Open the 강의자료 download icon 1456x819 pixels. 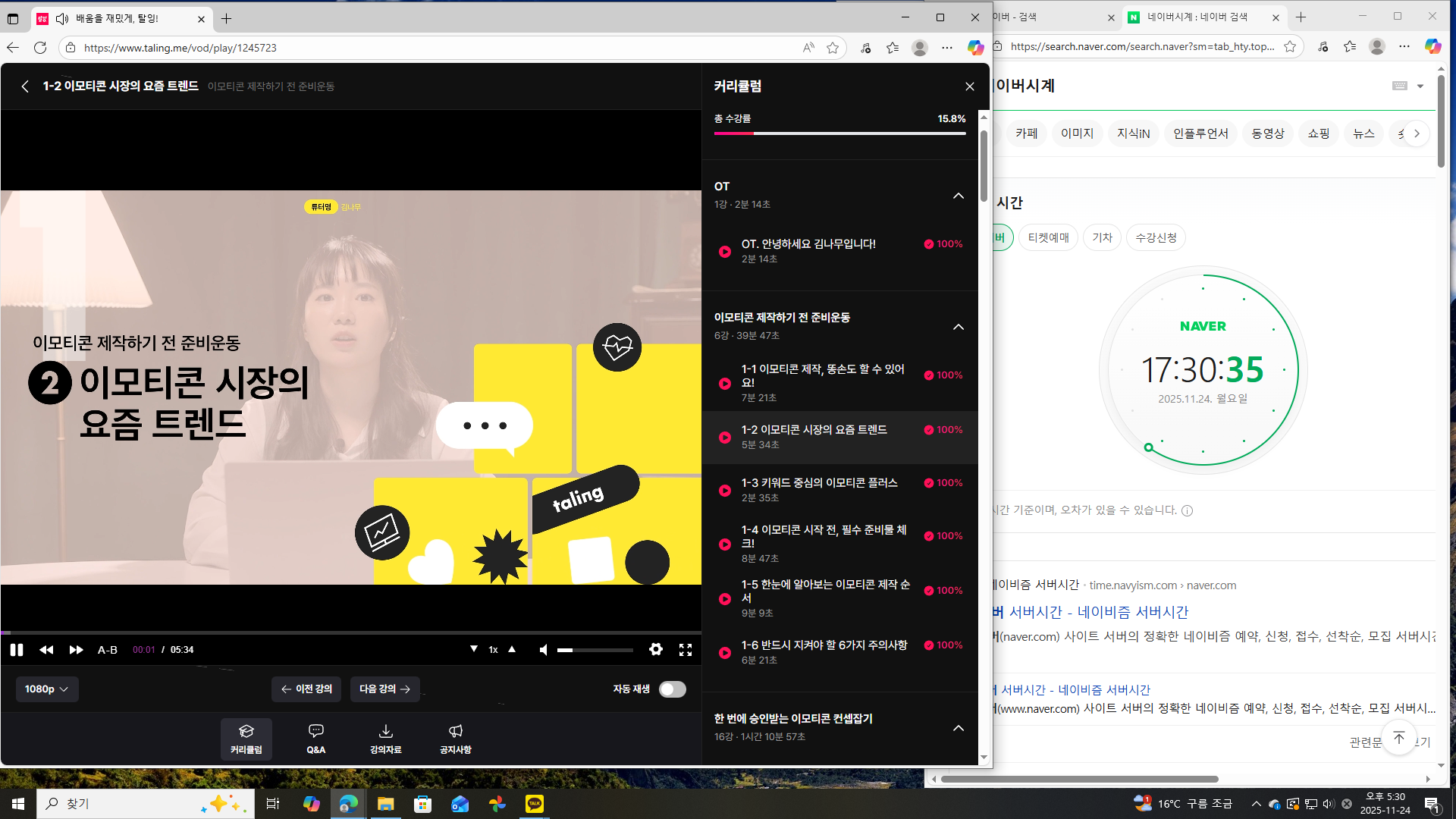[x=385, y=739]
